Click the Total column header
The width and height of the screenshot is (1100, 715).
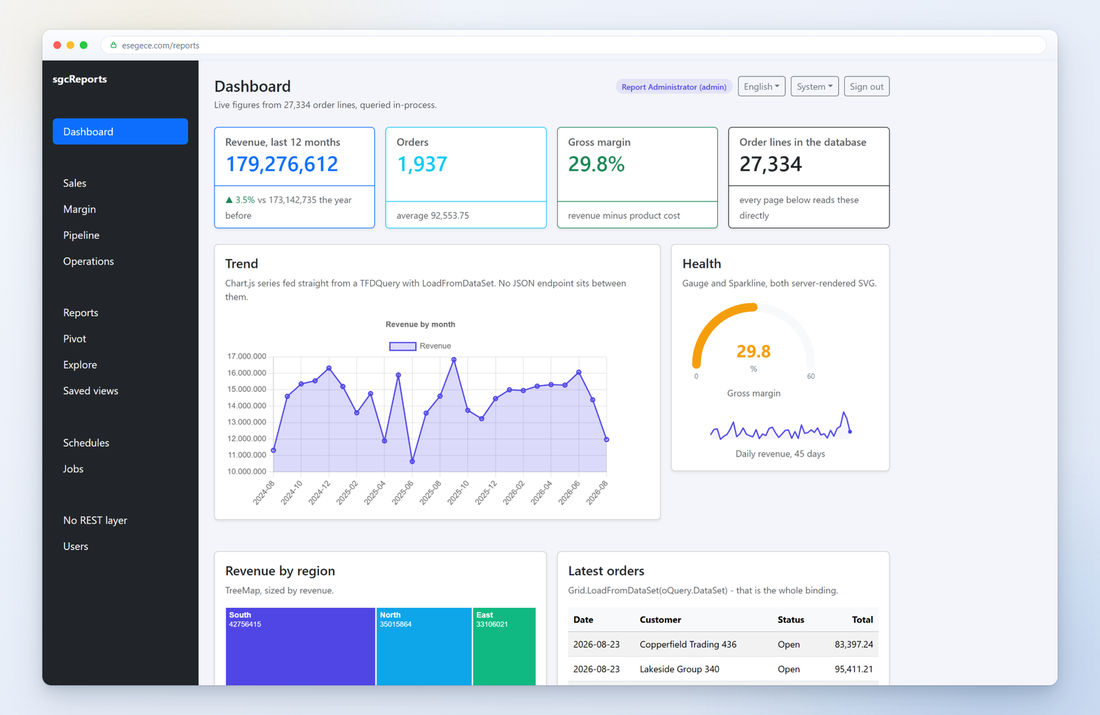pyautogui.click(x=861, y=620)
